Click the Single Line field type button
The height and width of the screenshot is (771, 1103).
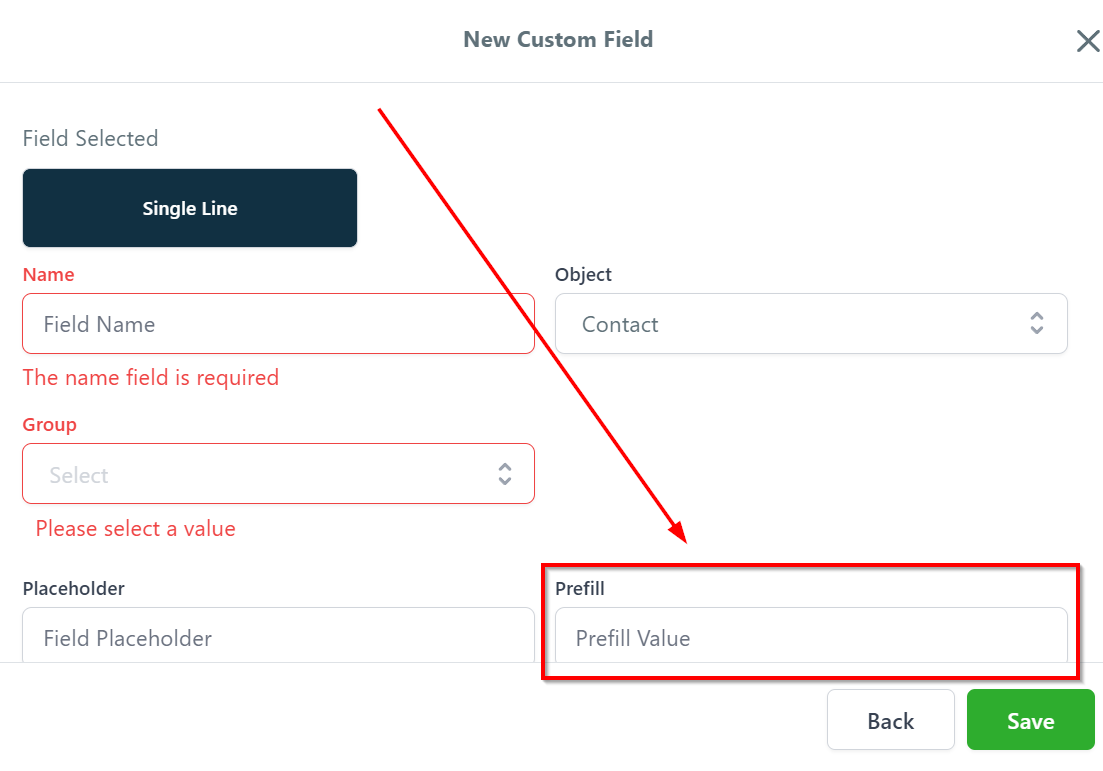190,208
